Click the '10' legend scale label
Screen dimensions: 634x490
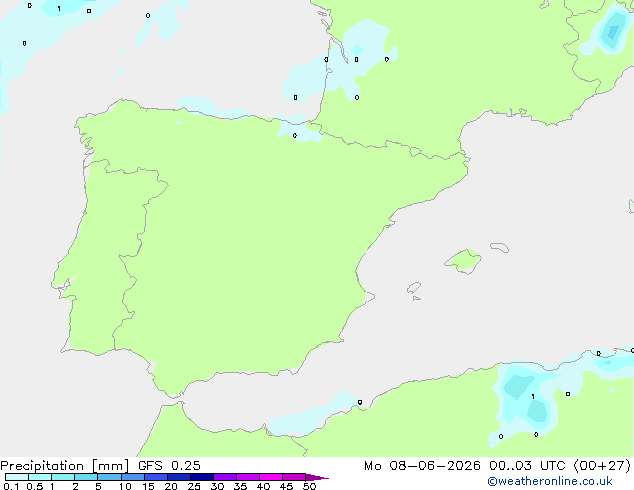125,486
